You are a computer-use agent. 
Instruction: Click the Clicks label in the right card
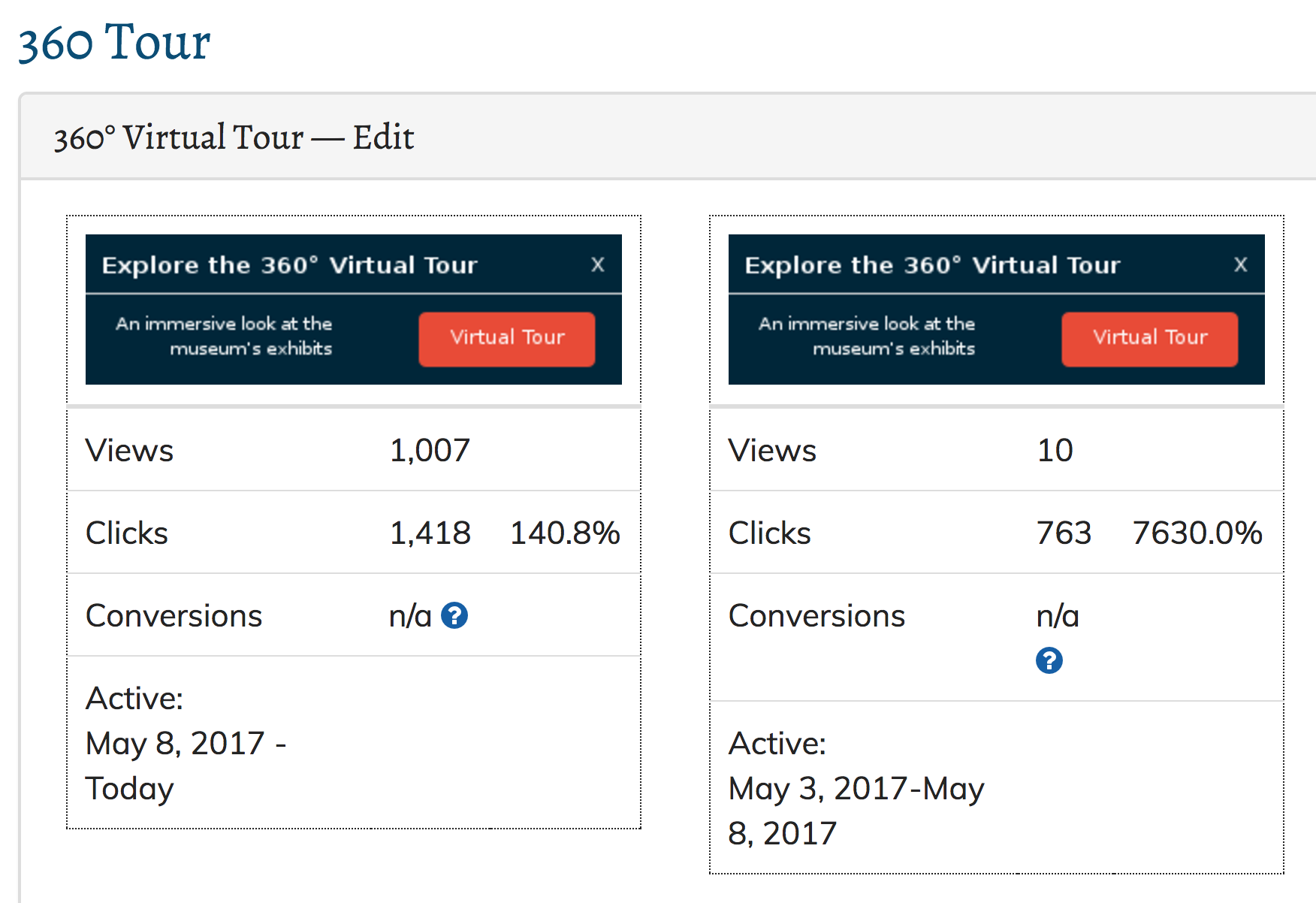[x=770, y=533]
